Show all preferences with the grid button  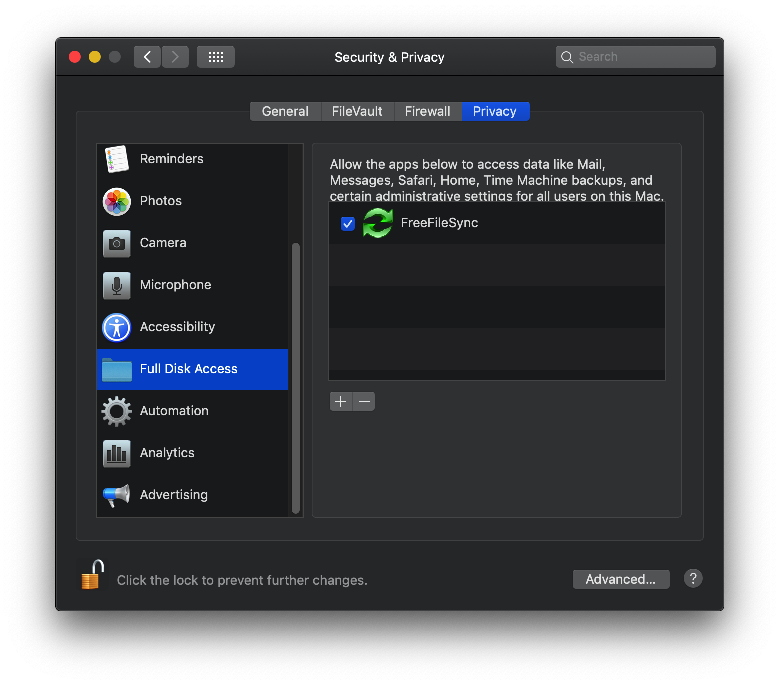[x=216, y=57]
